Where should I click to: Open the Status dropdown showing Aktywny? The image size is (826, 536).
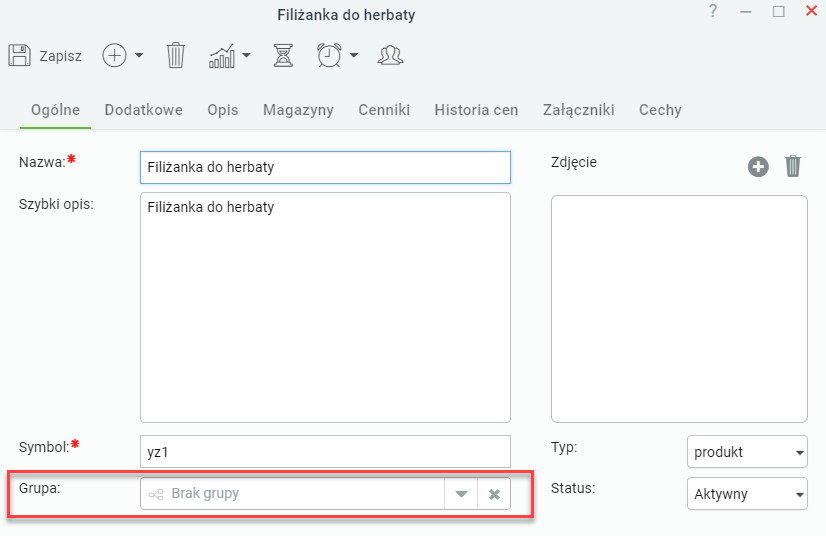pos(747,494)
